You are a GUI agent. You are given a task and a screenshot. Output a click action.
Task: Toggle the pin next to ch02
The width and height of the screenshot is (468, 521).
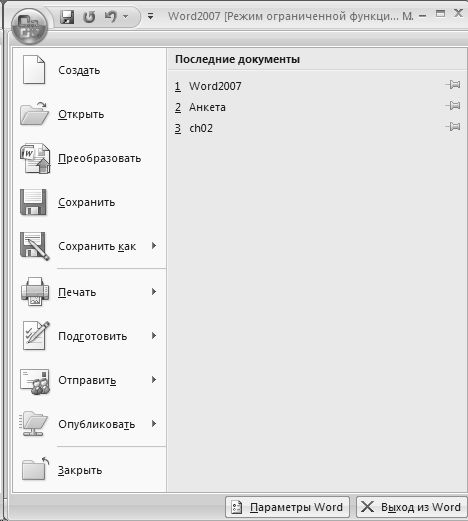[x=453, y=127]
